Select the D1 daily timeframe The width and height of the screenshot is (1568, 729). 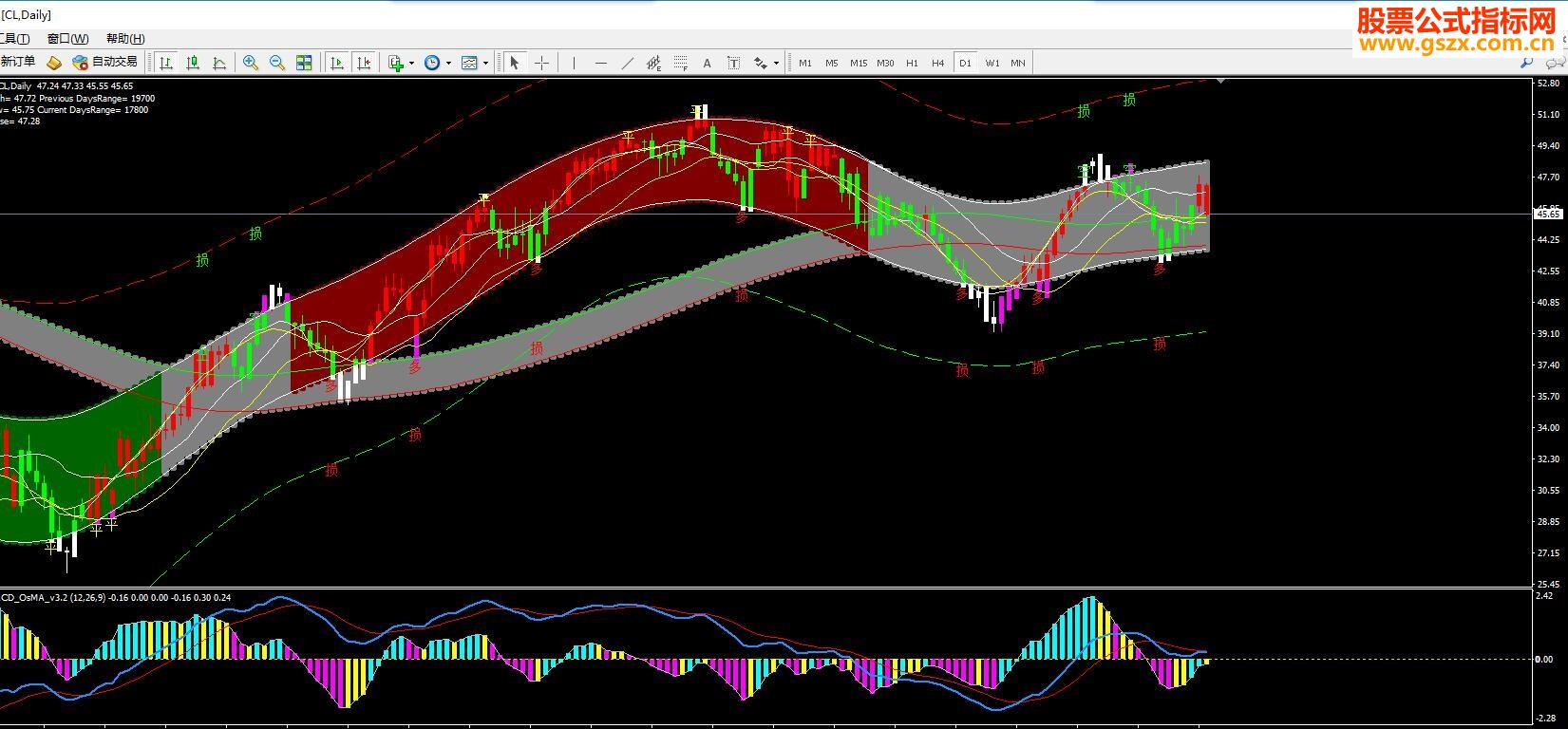click(x=965, y=63)
